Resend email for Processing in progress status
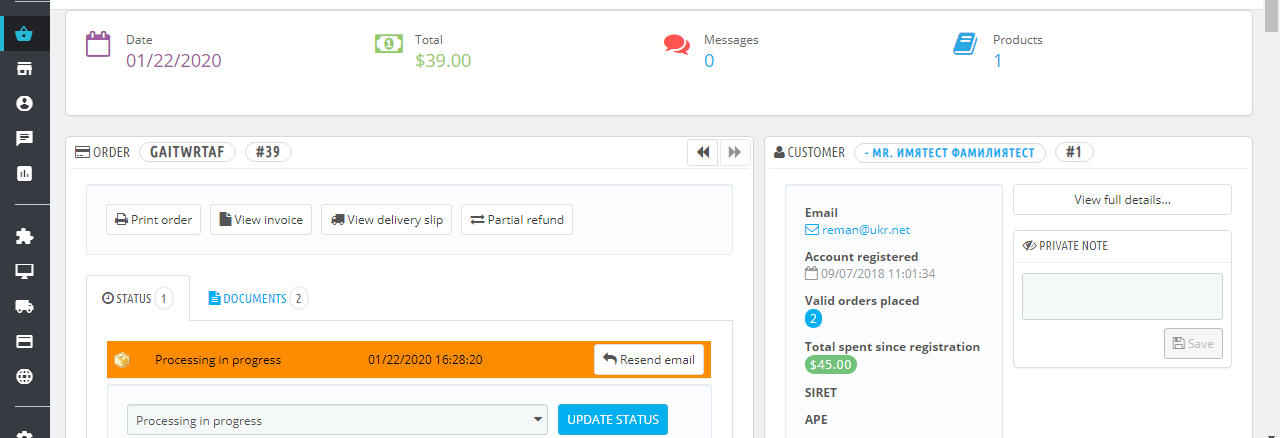Image resolution: width=1280 pixels, height=438 pixels. pos(649,360)
